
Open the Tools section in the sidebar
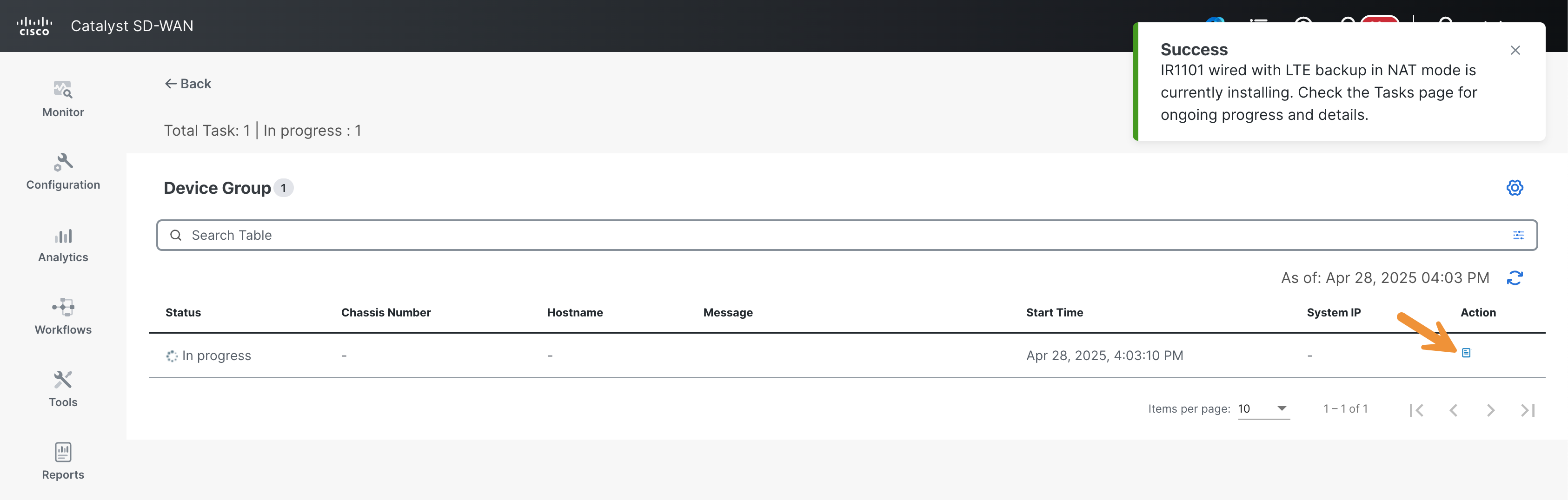point(63,389)
